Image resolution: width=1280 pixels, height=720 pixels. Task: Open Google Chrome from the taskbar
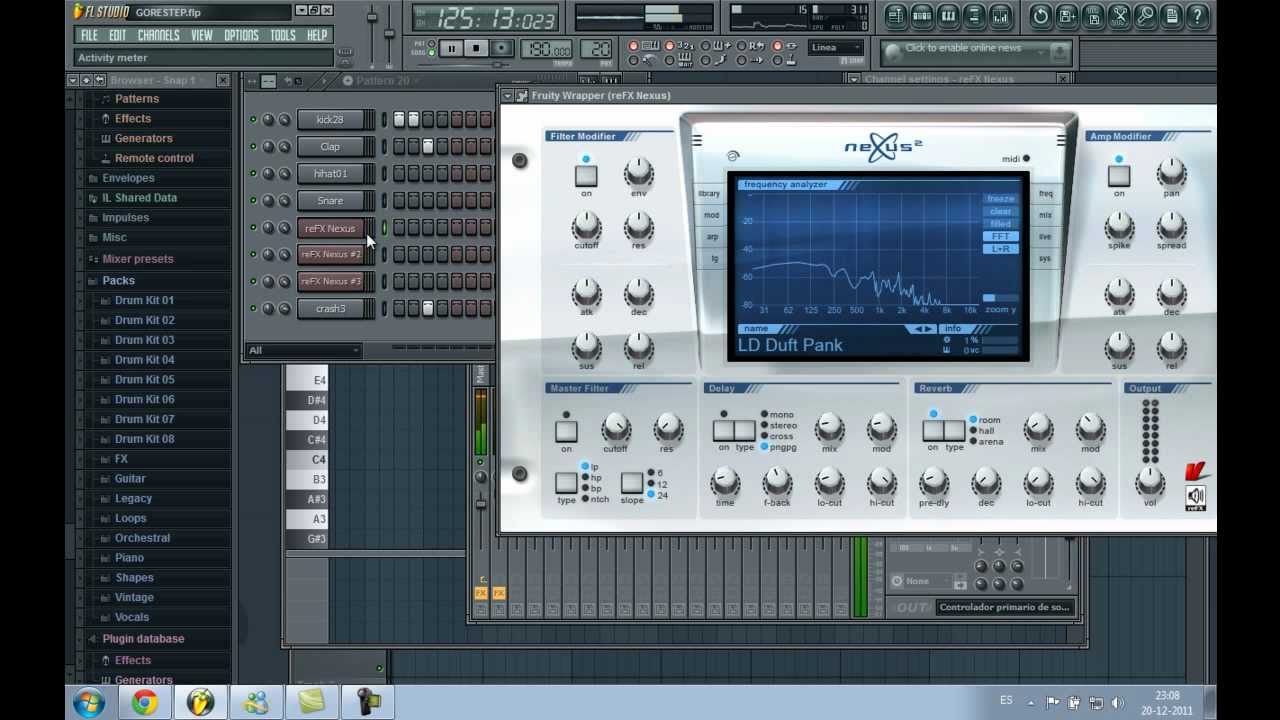(x=145, y=702)
